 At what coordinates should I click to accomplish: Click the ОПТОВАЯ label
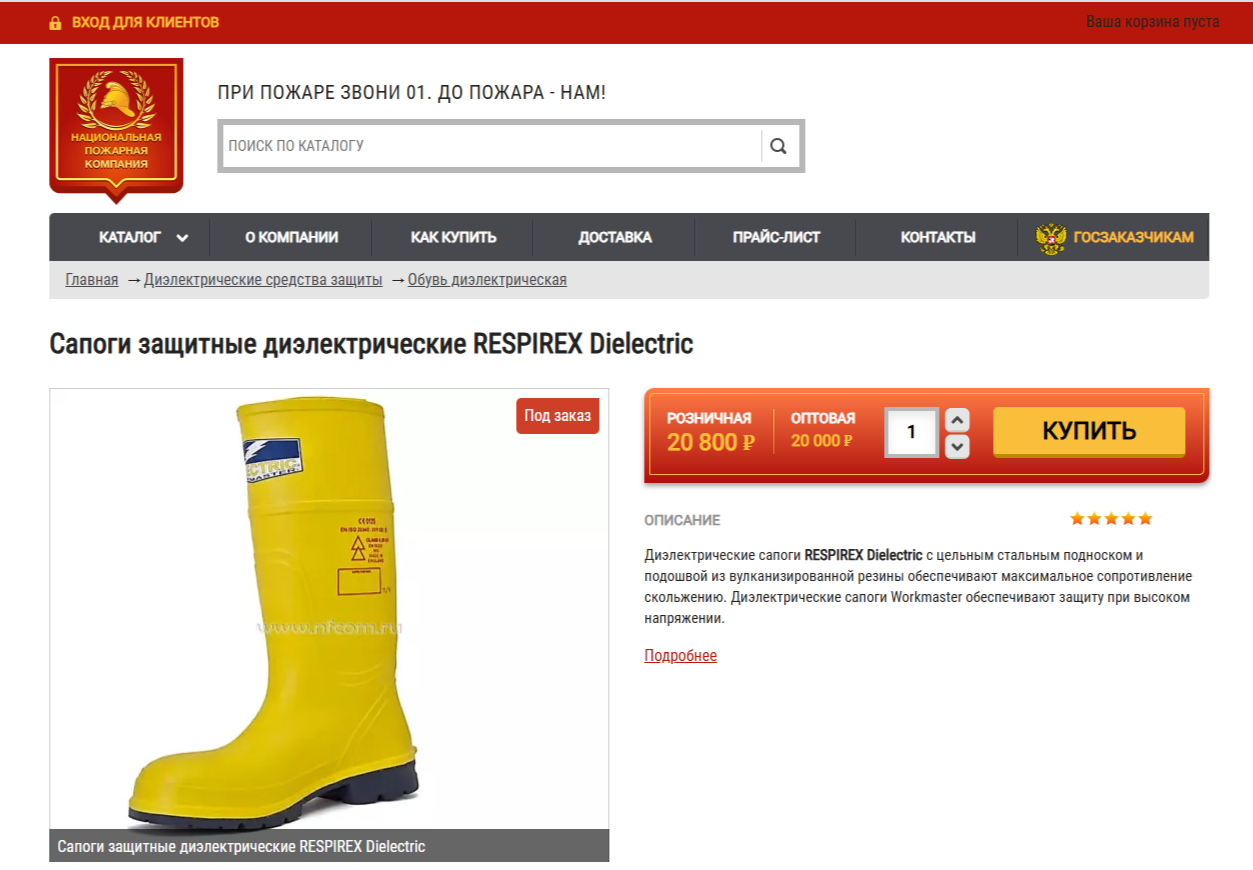pyautogui.click(x=823, y=418)
